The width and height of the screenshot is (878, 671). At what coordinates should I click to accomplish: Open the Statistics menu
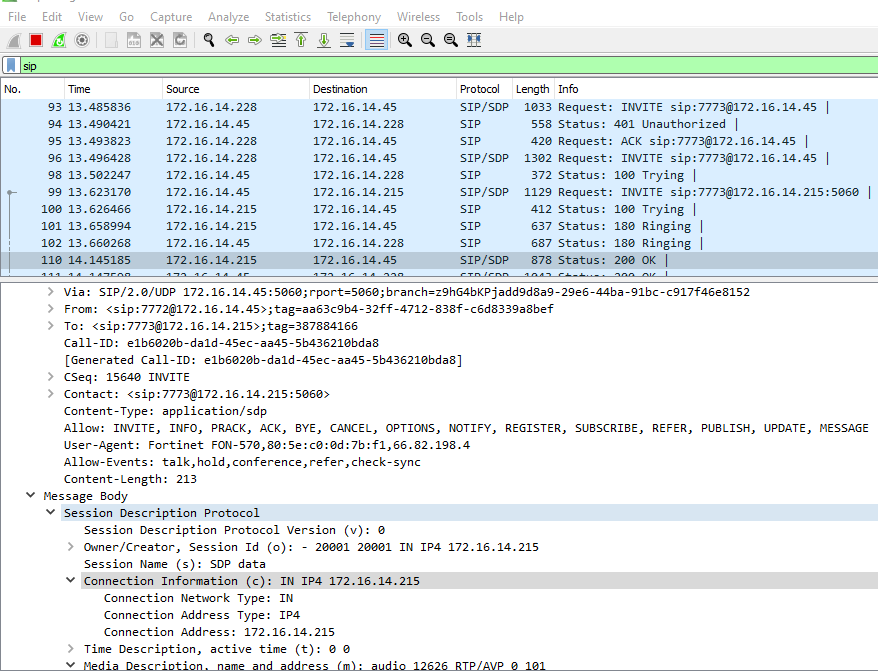pyautogui.click(x=287, y=17)
